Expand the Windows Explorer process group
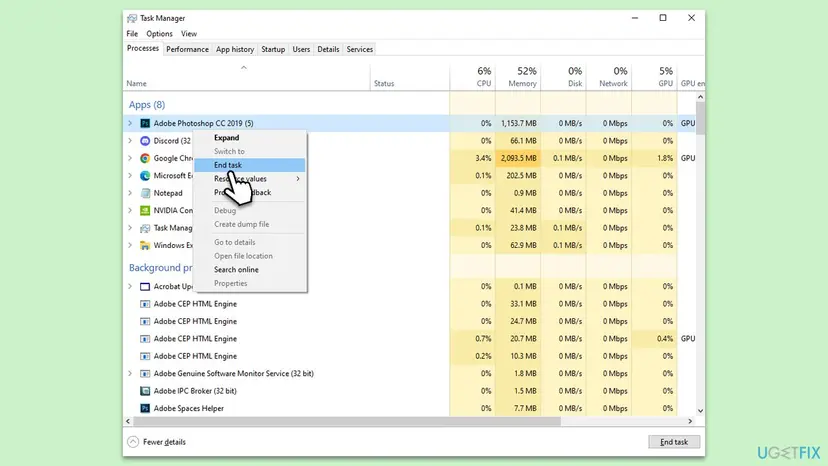The width and height of the screenshot is (828, 466). pyautogui.click(x=130, y=245)
